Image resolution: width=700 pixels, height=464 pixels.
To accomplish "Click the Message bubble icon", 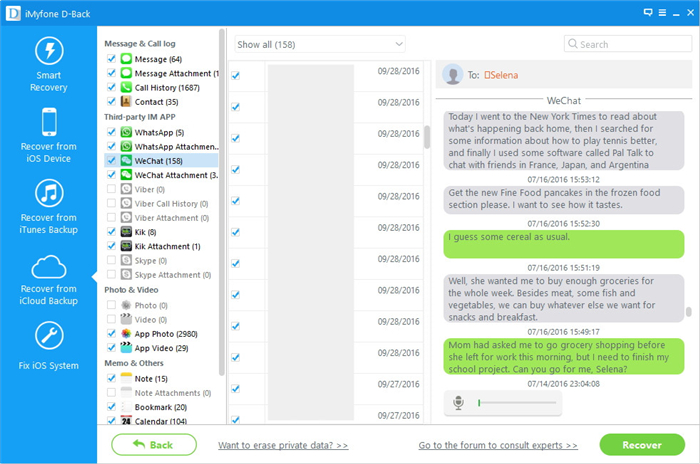I will tap(126, 59).
